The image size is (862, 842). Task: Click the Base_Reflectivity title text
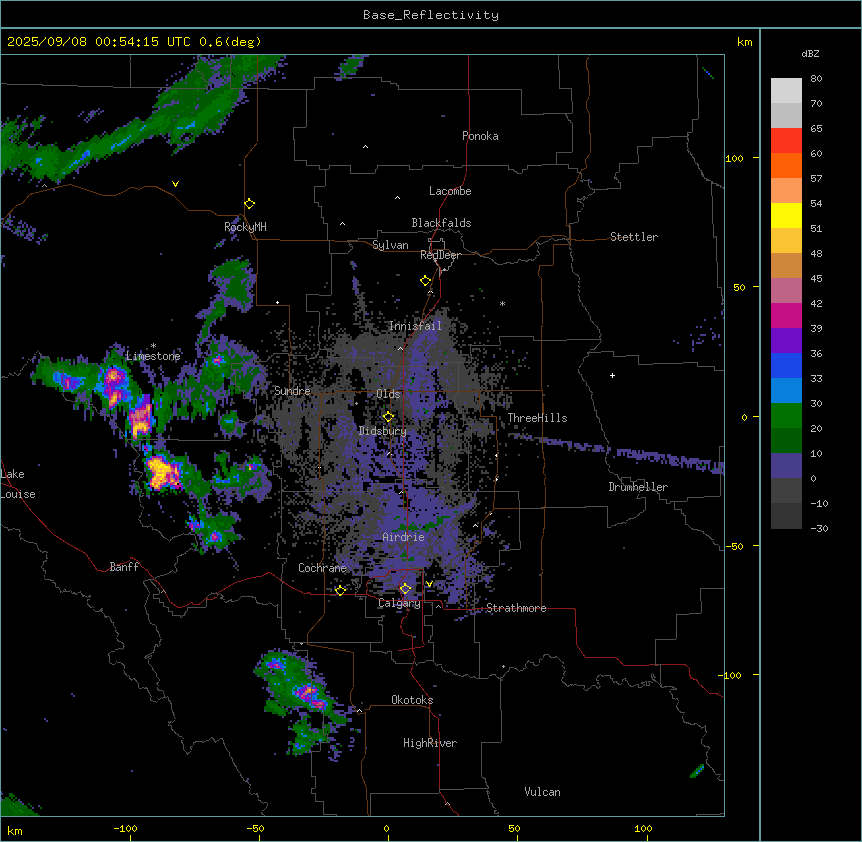(431, 15)
